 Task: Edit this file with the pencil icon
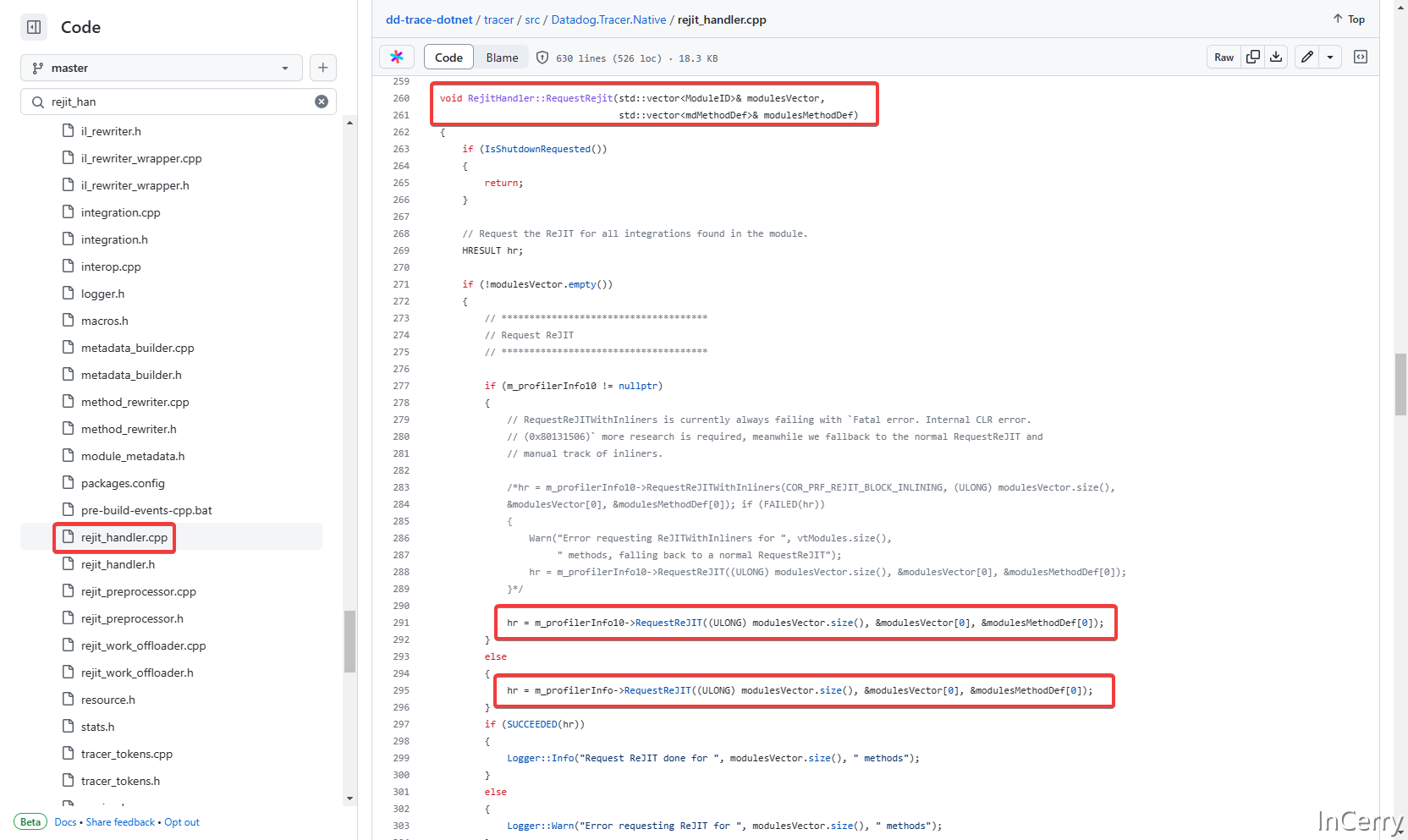tap(1307, 57)
